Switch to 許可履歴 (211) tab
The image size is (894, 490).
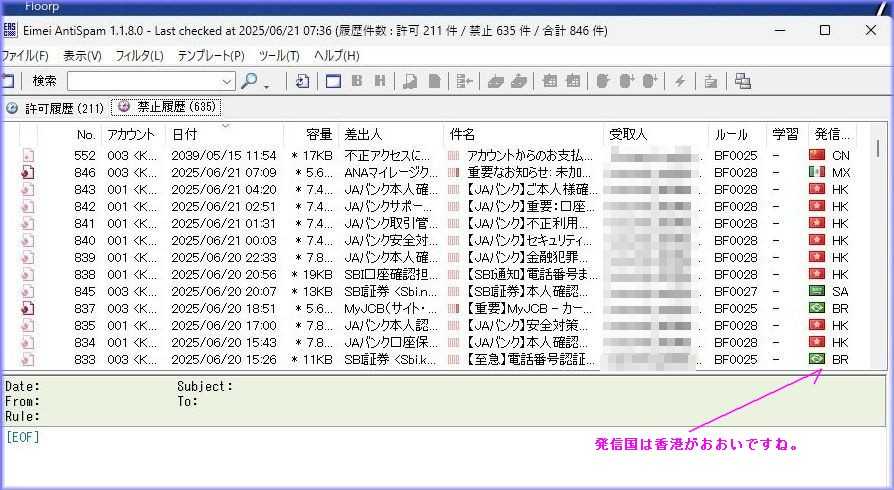55,108
